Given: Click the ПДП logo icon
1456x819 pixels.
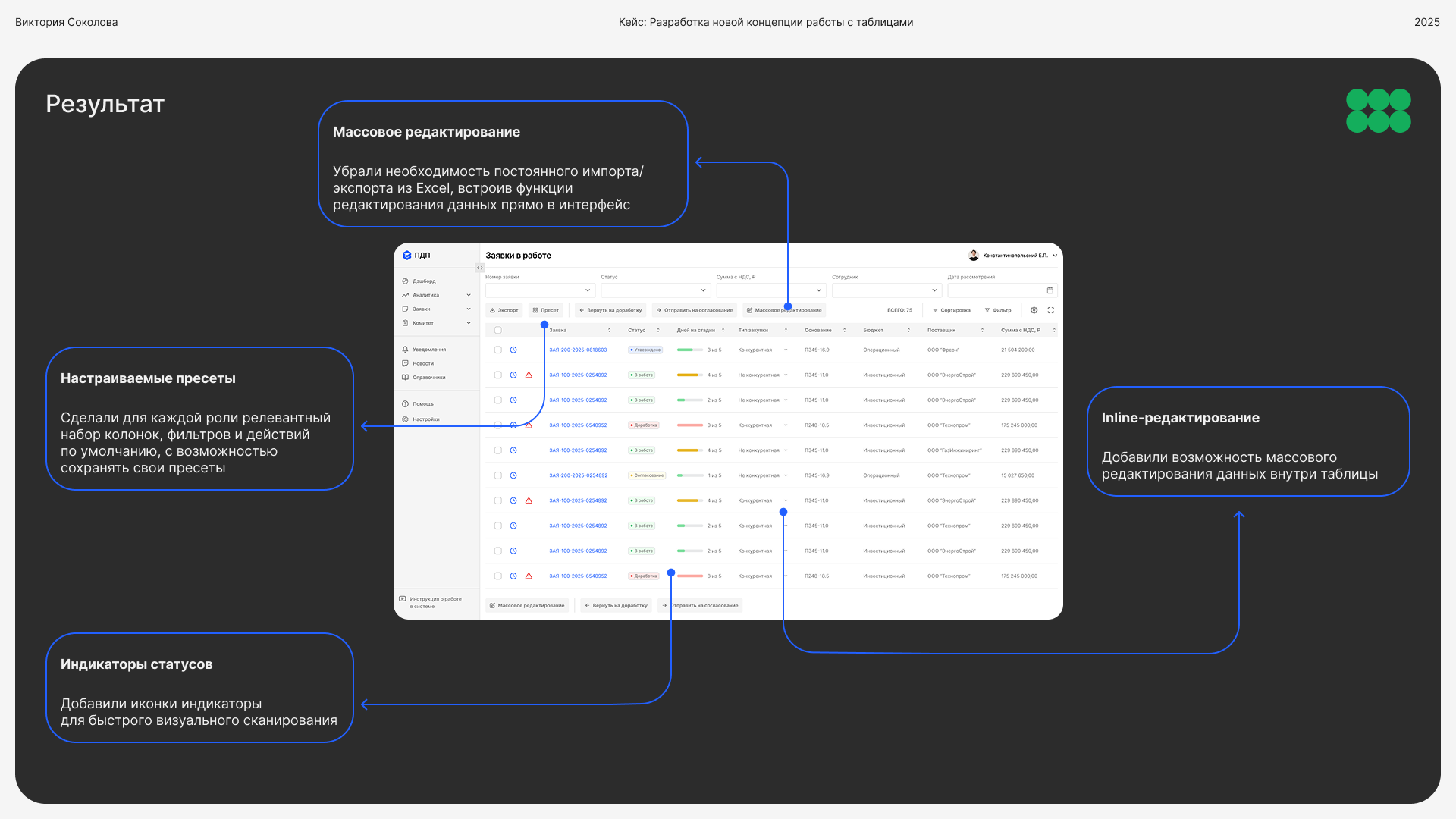Looking at the screenshot, I should coord(407,256).
